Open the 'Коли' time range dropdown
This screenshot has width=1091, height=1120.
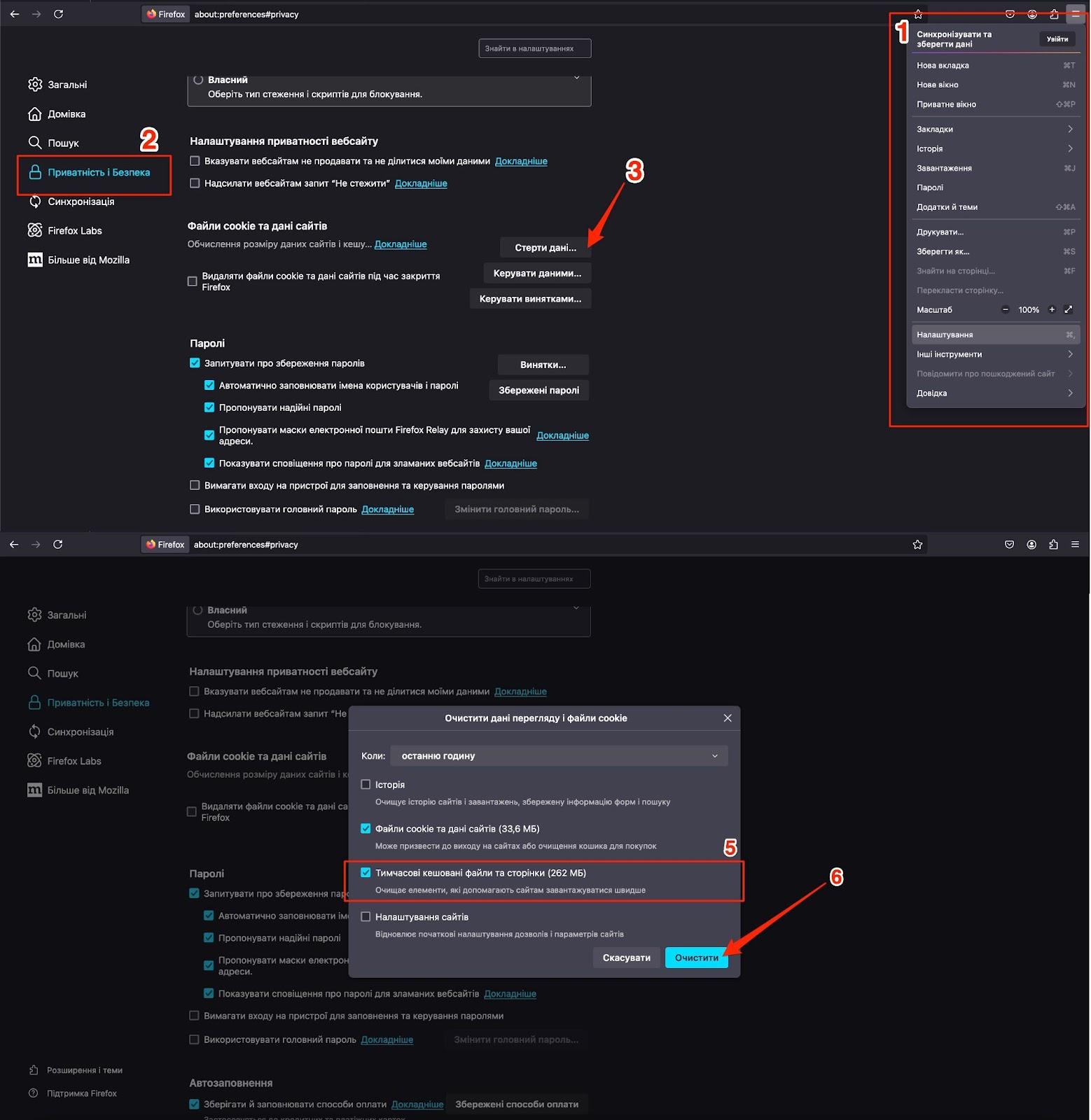pos(559,756)
